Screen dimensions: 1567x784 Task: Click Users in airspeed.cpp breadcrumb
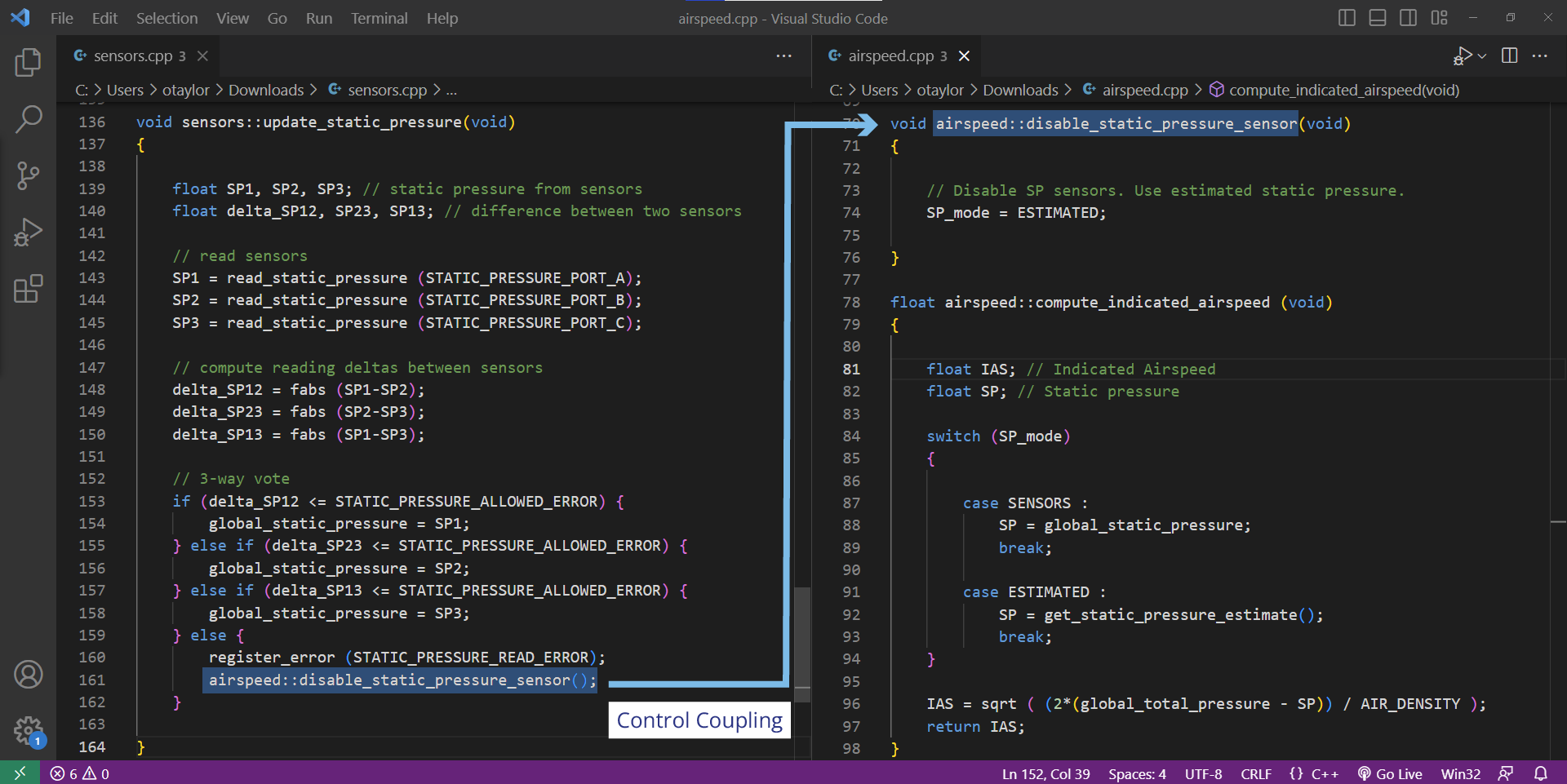(x=879, y=90)
